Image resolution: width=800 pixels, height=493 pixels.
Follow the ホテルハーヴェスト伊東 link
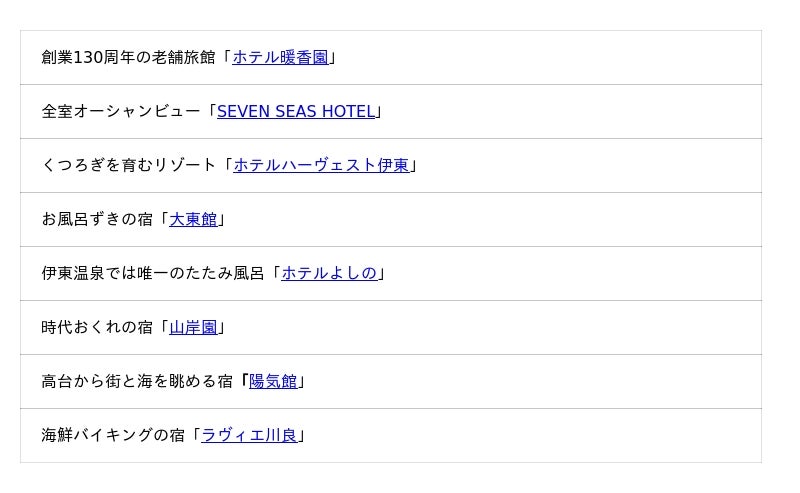[321, 166]
